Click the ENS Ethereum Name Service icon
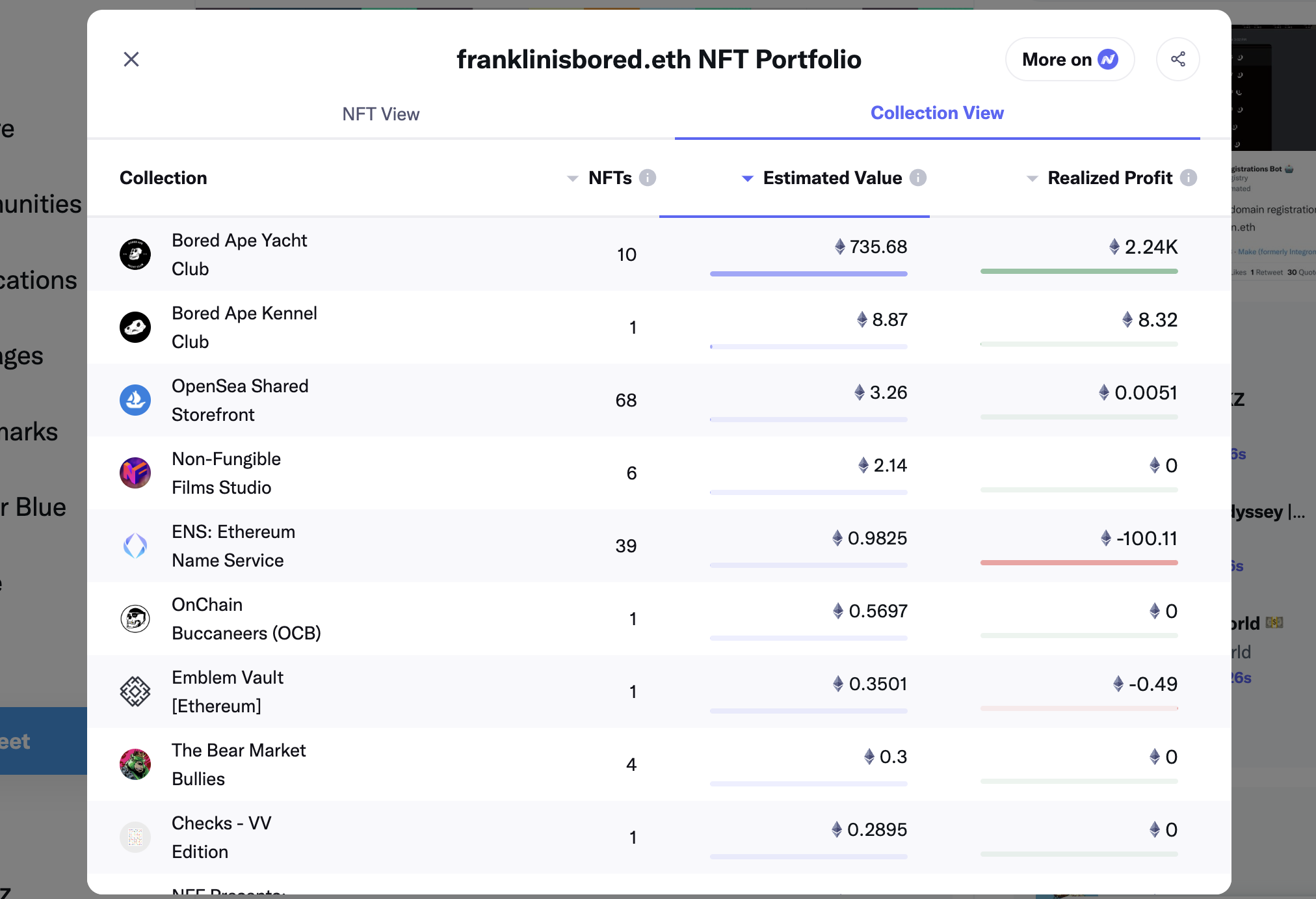Image resolution: width=1316 pixels, height=899 pixels. pos(135,546)
